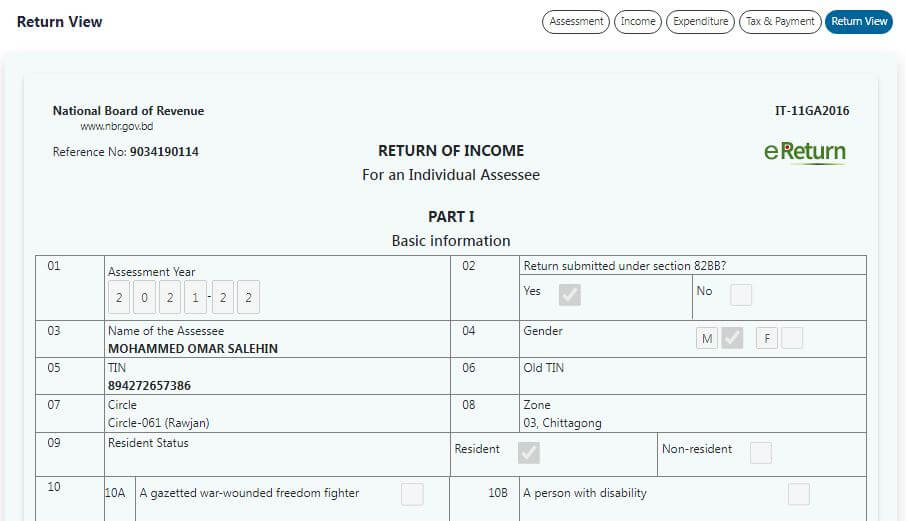Click the F gender label box
906x521 pixels.
coord(766,339)
